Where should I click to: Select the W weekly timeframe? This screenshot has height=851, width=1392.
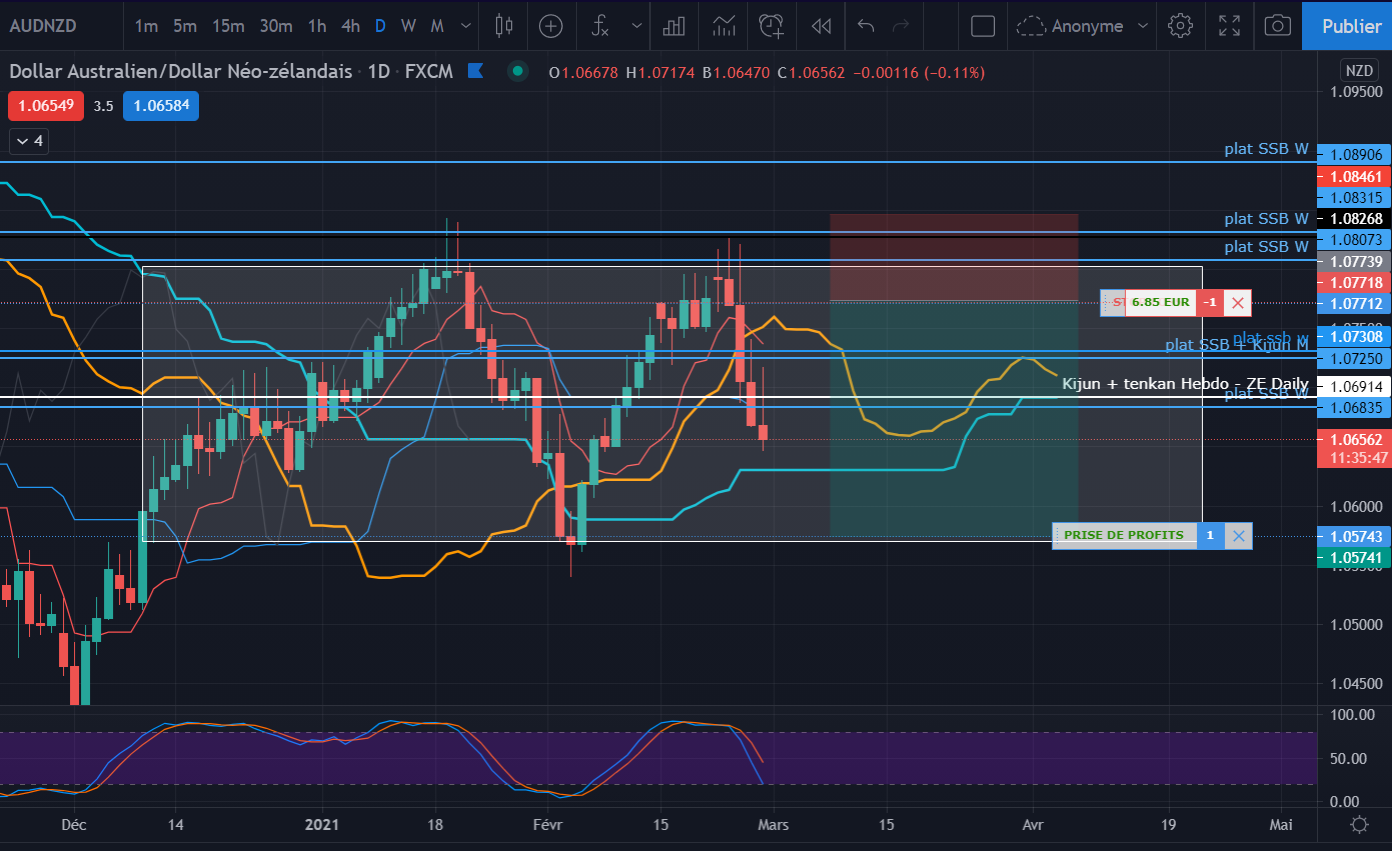click(x=408, y=26)
